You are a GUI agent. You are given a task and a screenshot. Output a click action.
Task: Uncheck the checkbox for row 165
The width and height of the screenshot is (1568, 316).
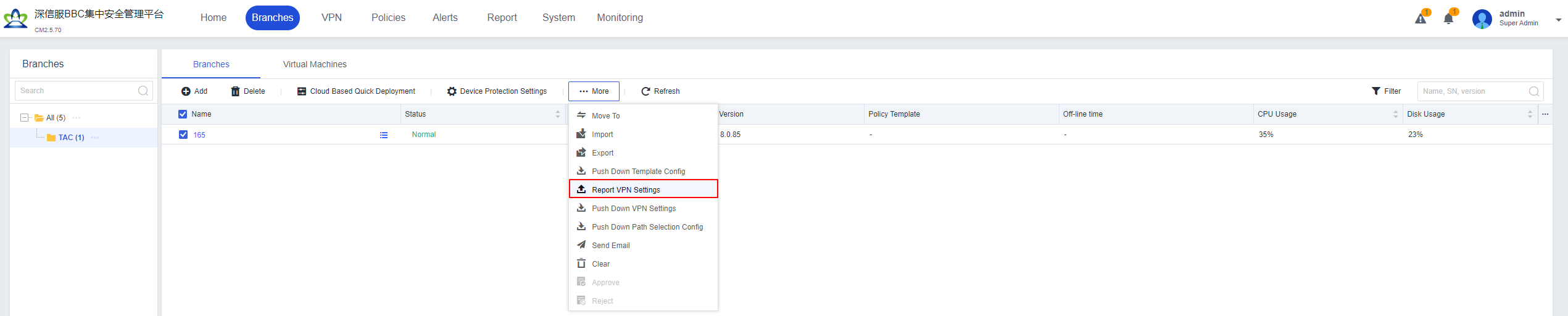183,135
